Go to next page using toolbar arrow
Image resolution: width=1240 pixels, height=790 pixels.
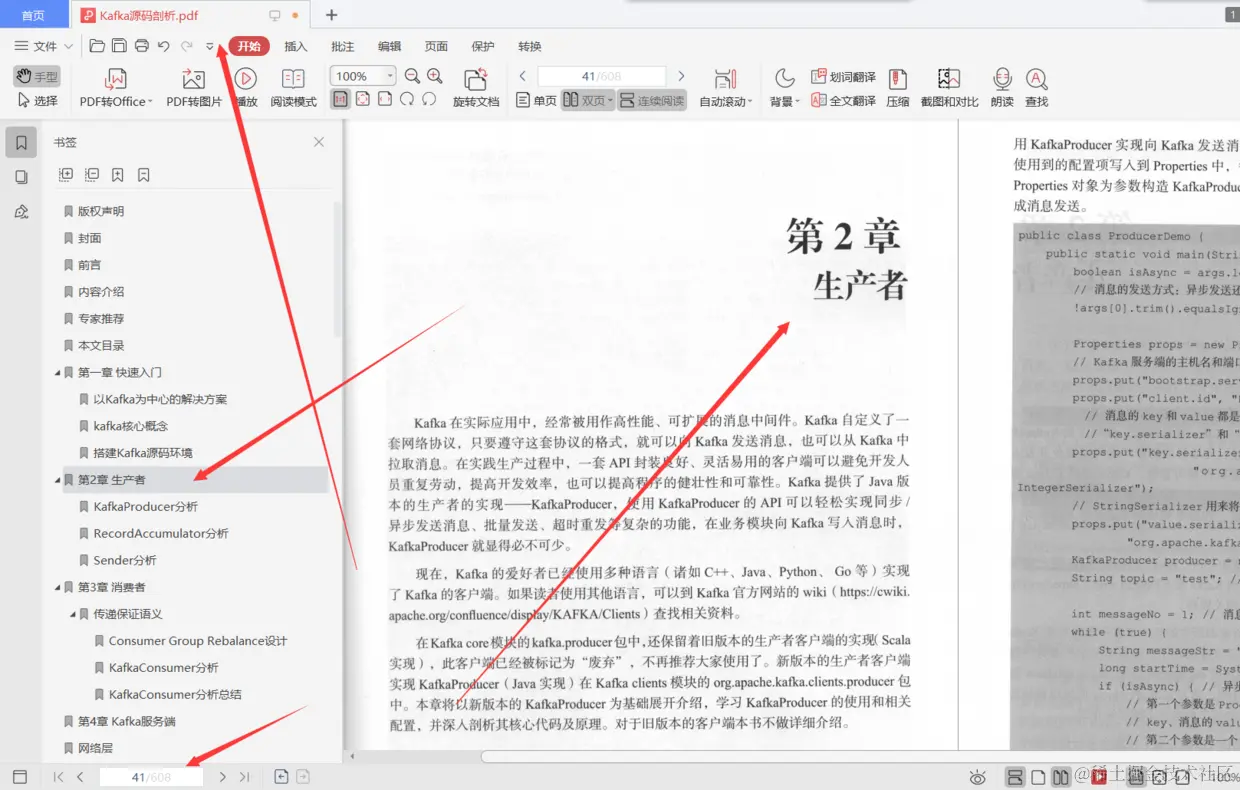pos(681,76)
